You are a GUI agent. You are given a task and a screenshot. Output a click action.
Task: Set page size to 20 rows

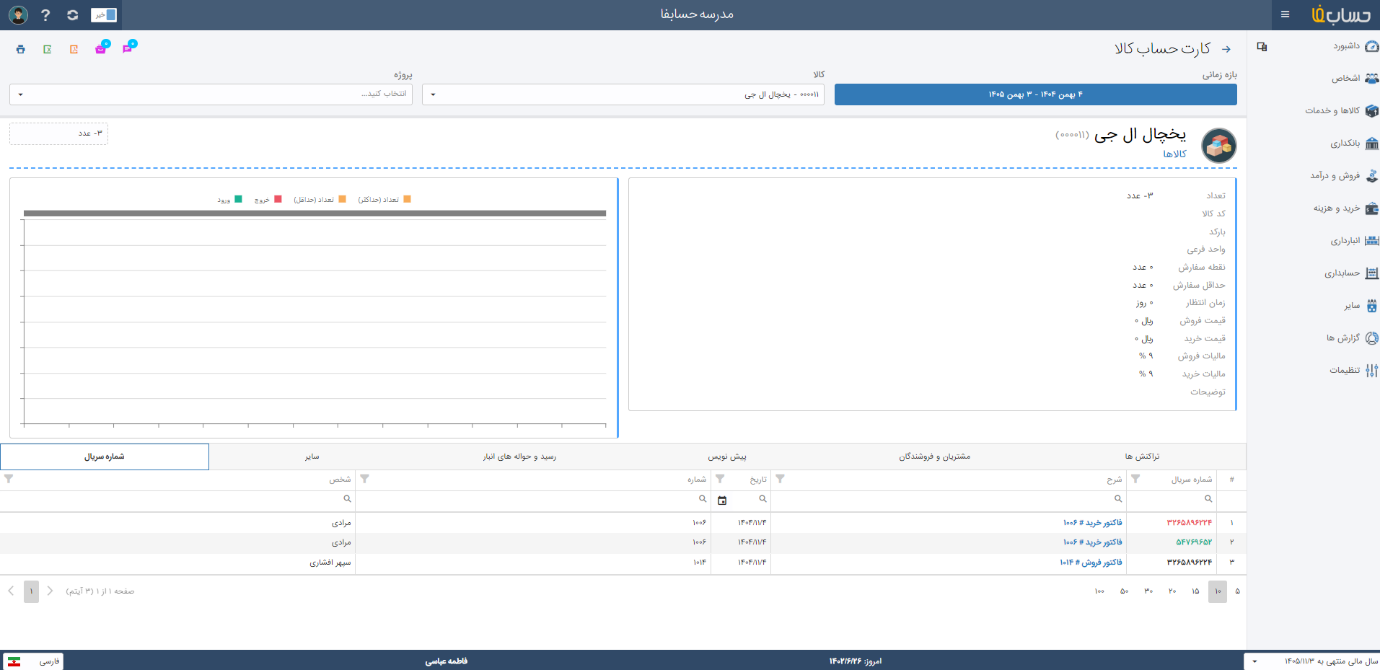point(1172,591)
